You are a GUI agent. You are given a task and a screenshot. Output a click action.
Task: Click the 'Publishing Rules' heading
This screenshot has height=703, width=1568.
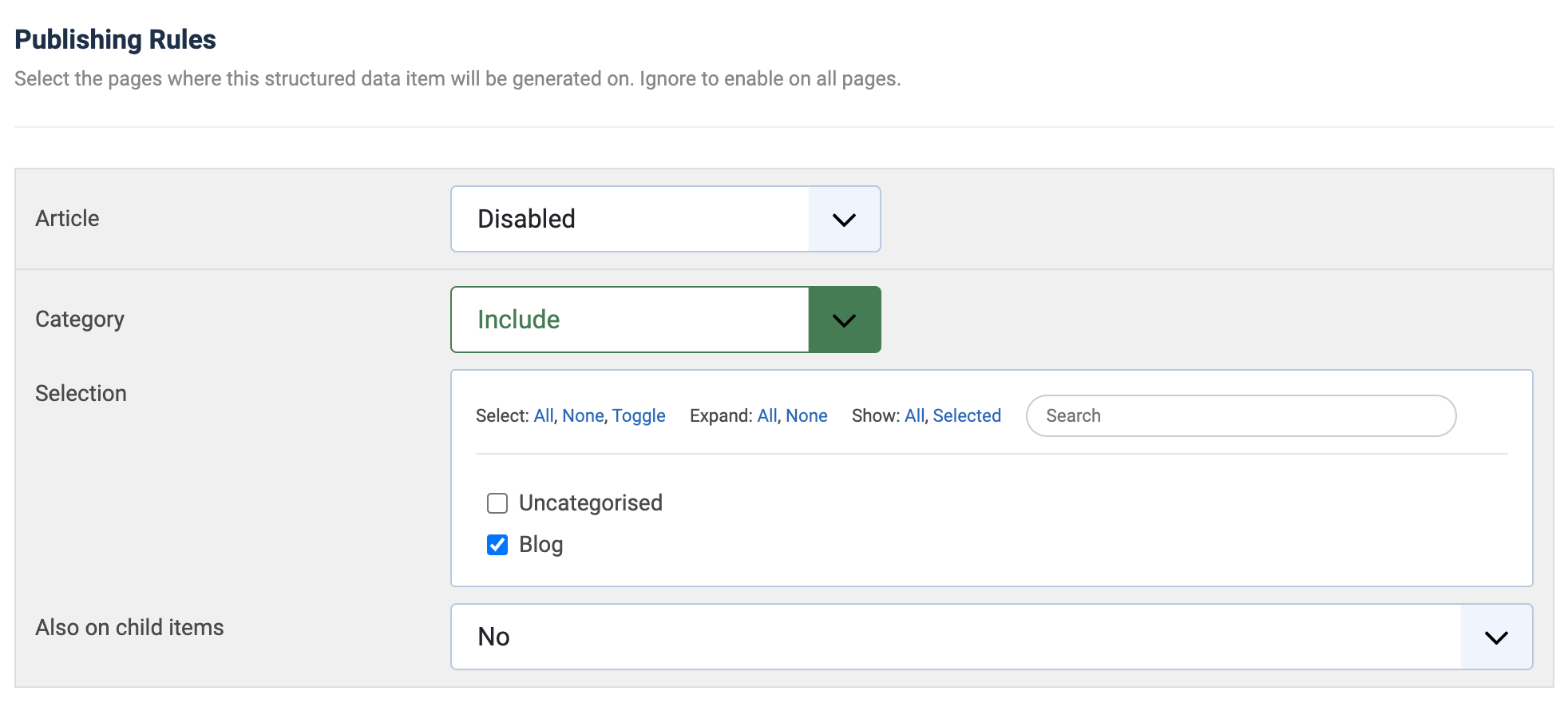(115, 39)
